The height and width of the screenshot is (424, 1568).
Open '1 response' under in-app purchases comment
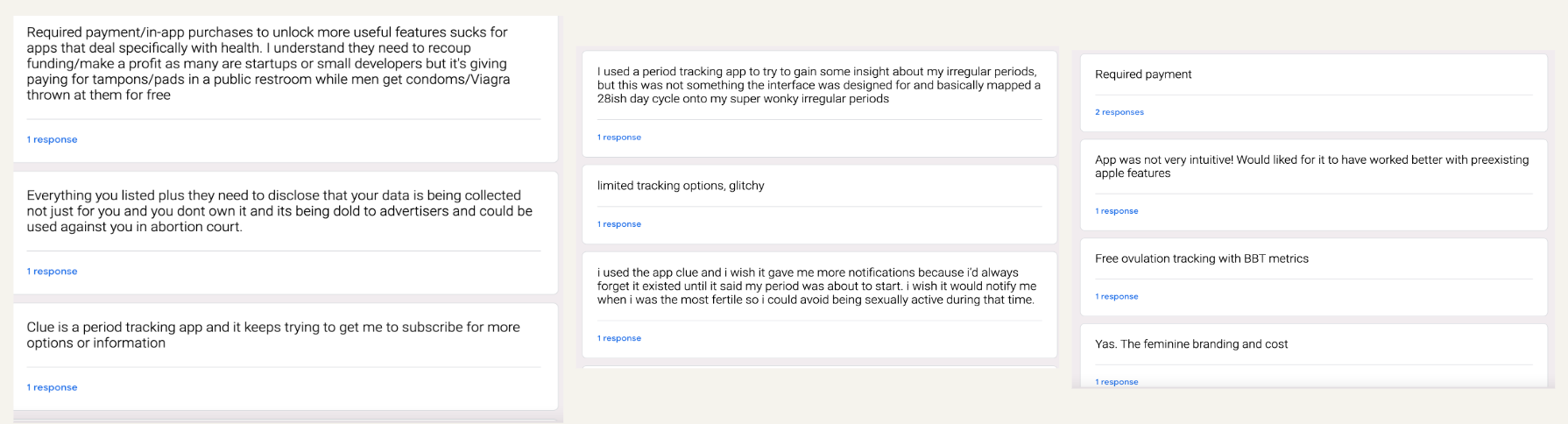tap(52, 139)
